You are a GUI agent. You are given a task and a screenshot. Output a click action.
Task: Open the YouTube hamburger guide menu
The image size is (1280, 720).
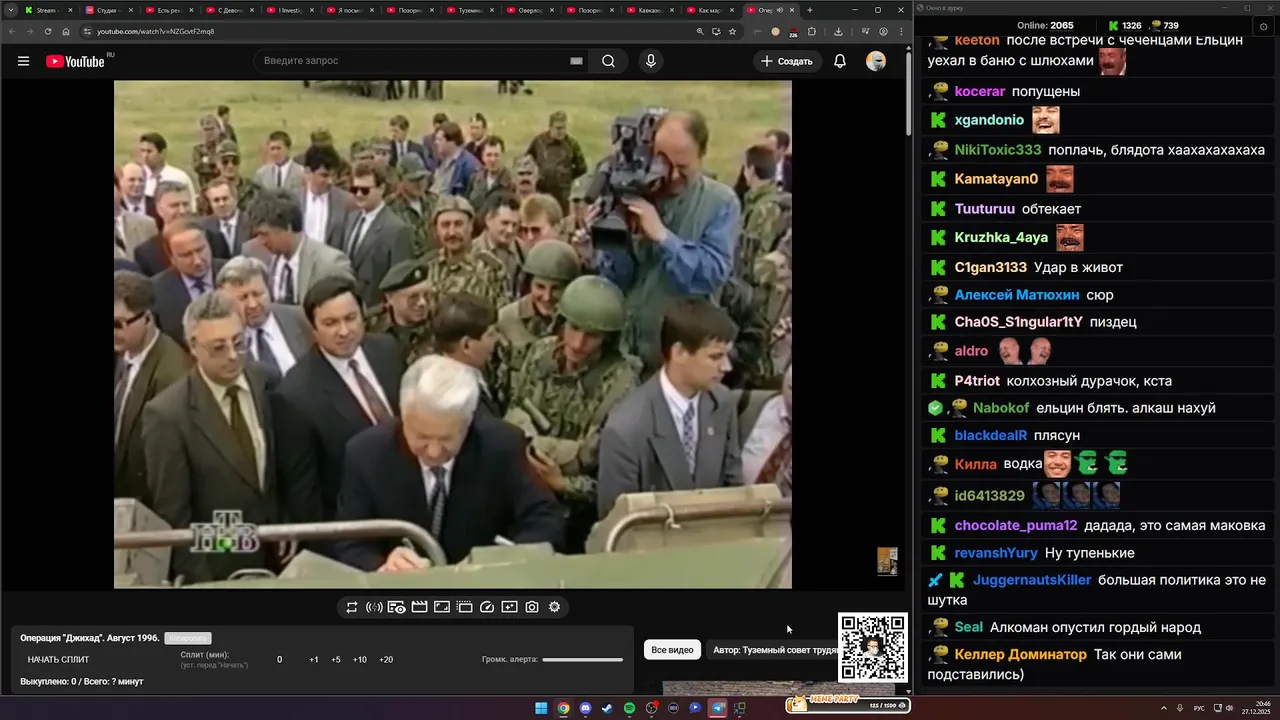(x=23, y=61)
